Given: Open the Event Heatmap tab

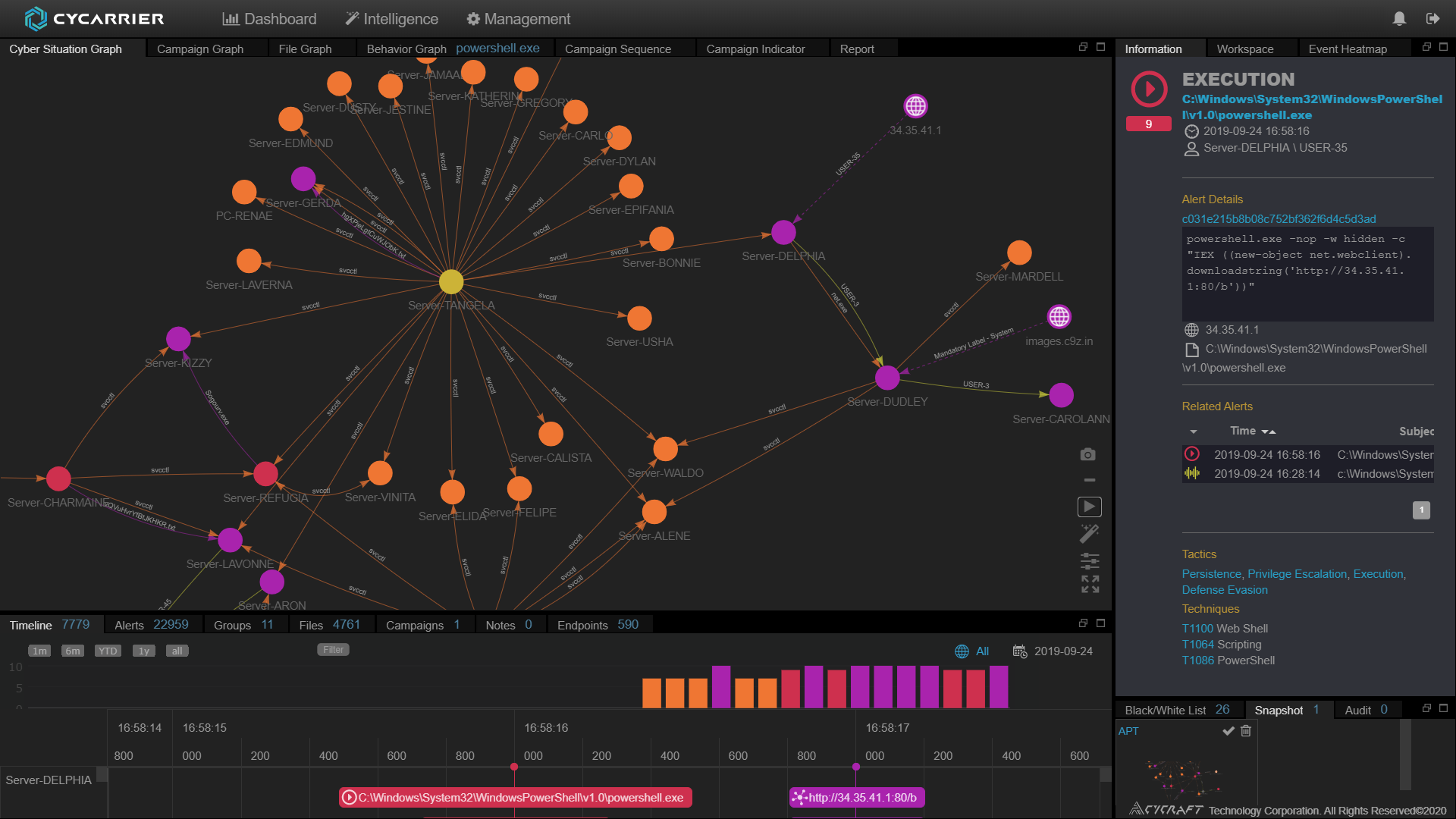Looking at the screenshot, I should 1347,49.
